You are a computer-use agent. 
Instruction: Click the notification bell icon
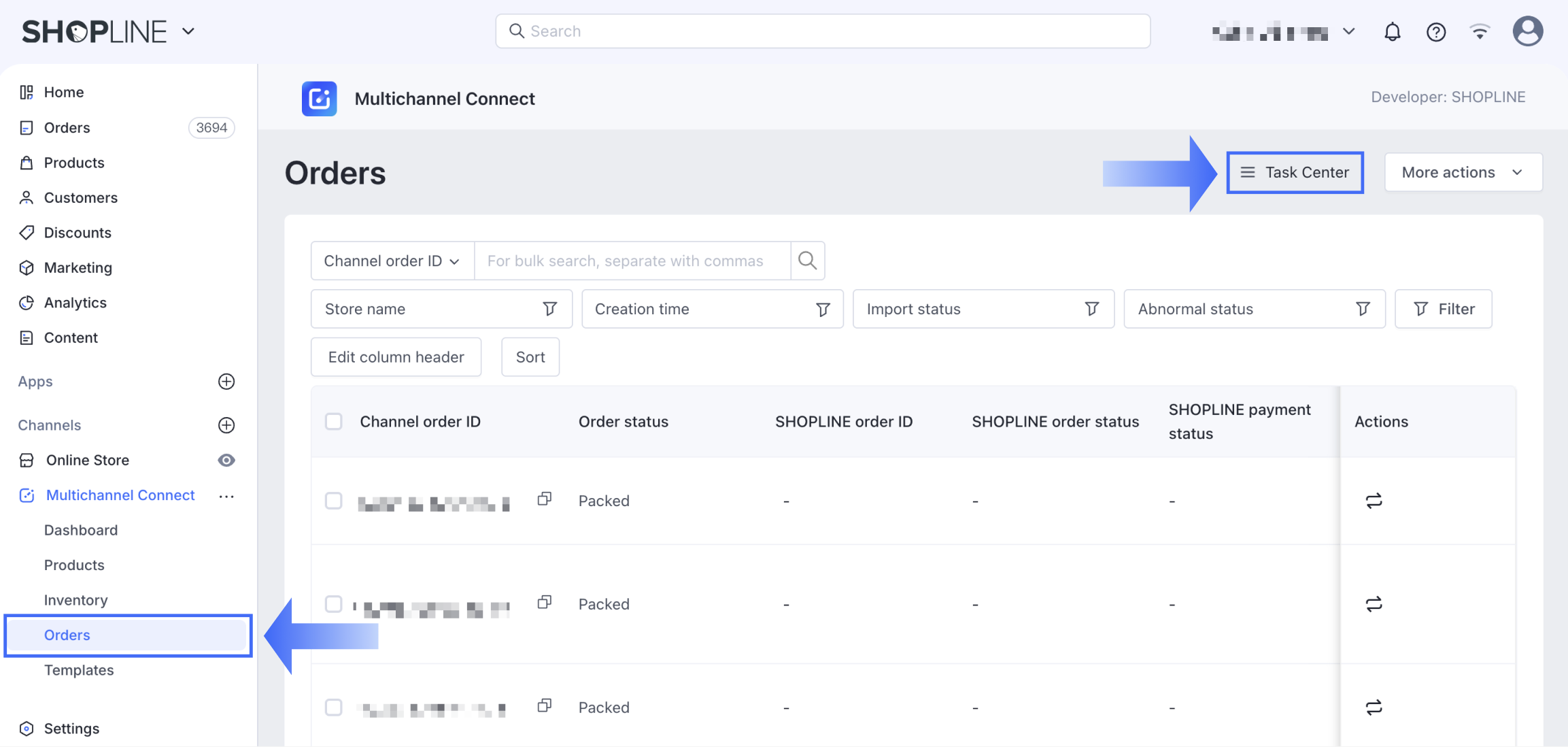1392,32
